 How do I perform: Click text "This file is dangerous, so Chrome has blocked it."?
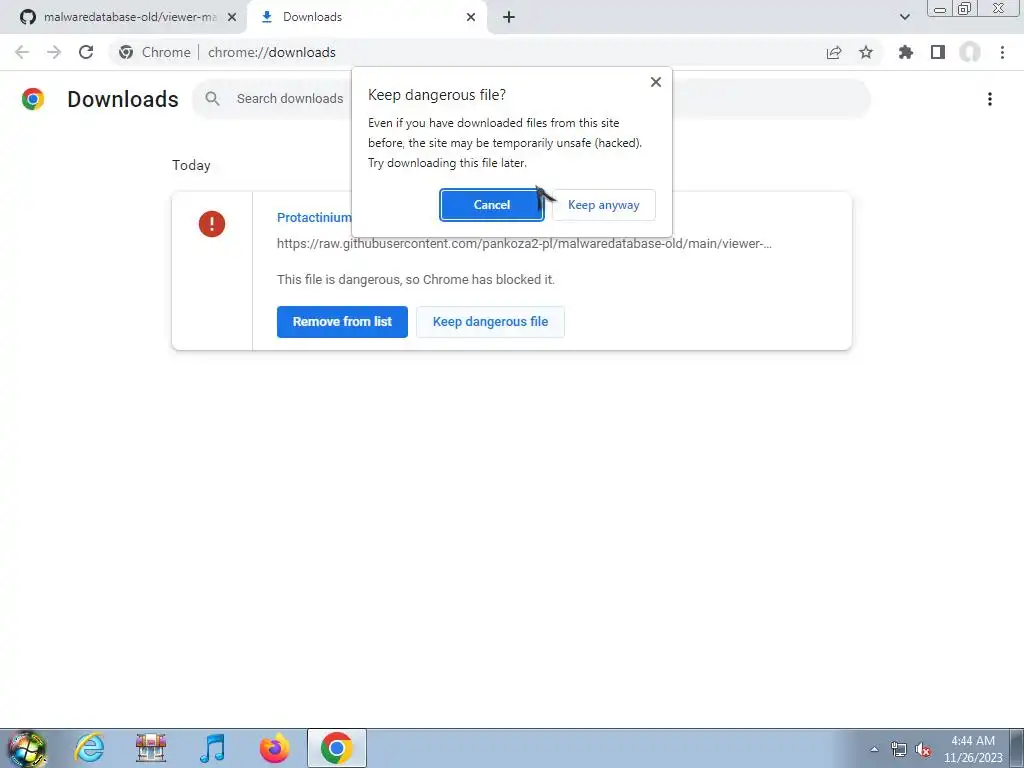(415, 280)
